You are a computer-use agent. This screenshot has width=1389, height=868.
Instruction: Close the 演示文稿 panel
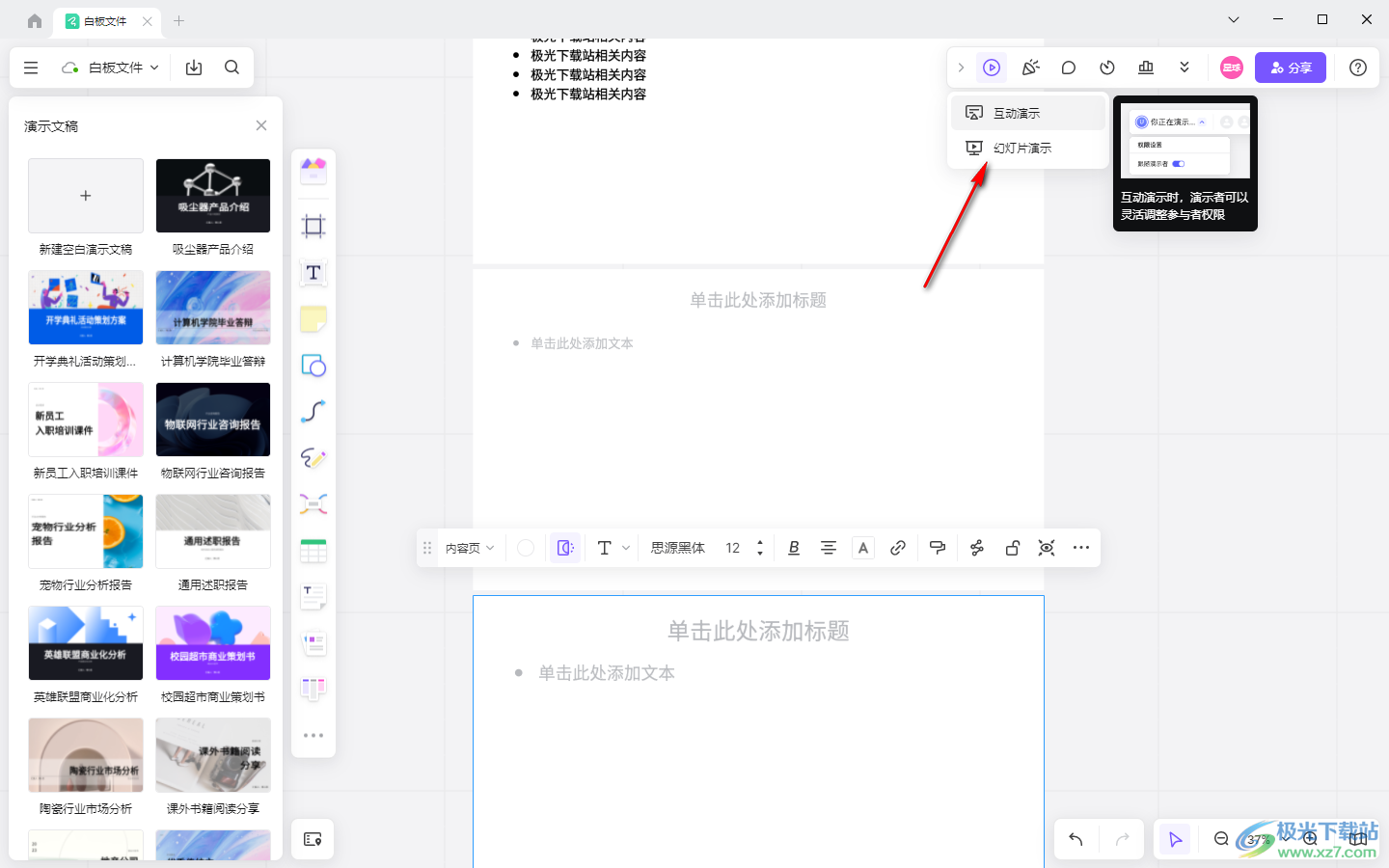(x=261, y=125)
